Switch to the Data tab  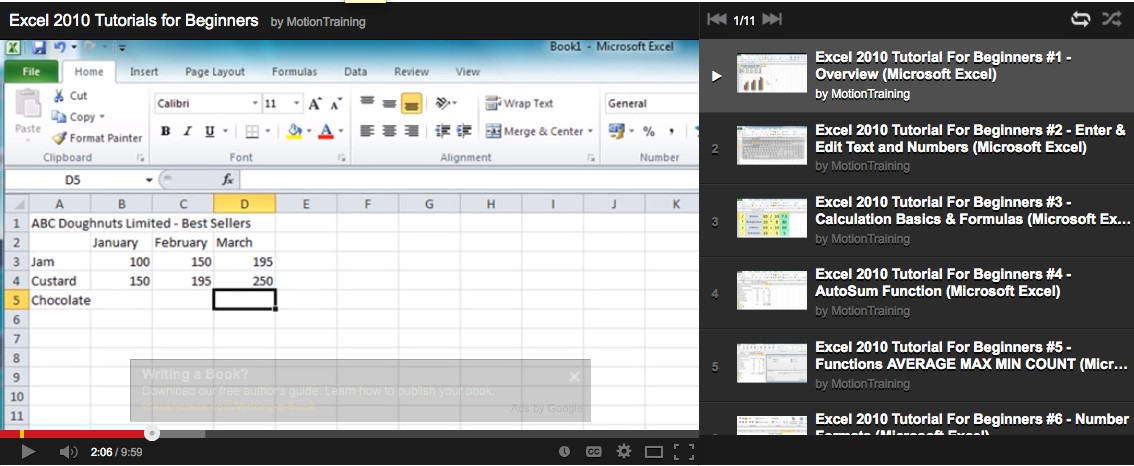(355, 72)
